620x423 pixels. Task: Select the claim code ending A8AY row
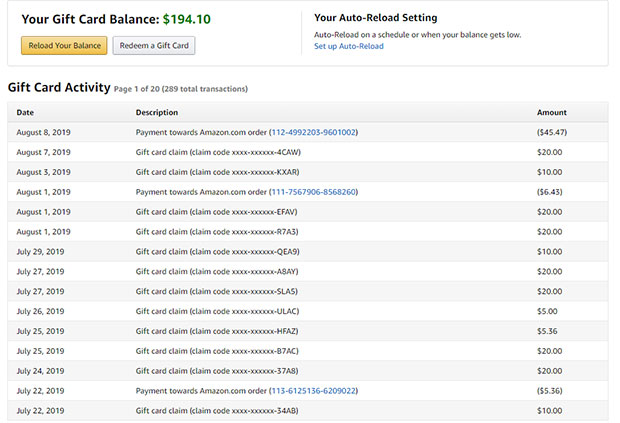pos(308,272)
